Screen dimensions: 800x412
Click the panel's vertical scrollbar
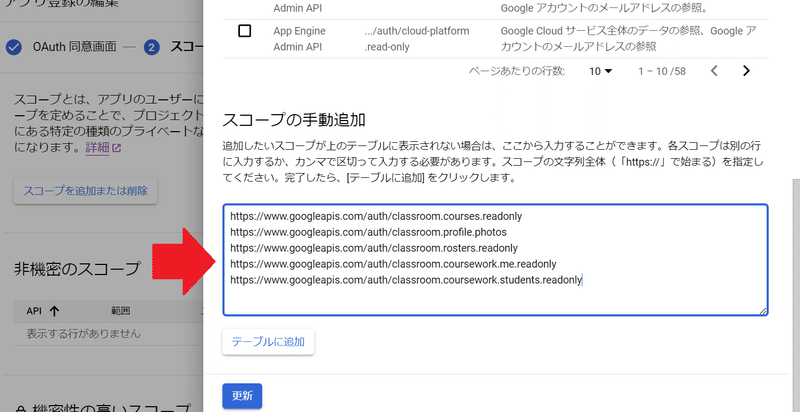tap(795, 296)
